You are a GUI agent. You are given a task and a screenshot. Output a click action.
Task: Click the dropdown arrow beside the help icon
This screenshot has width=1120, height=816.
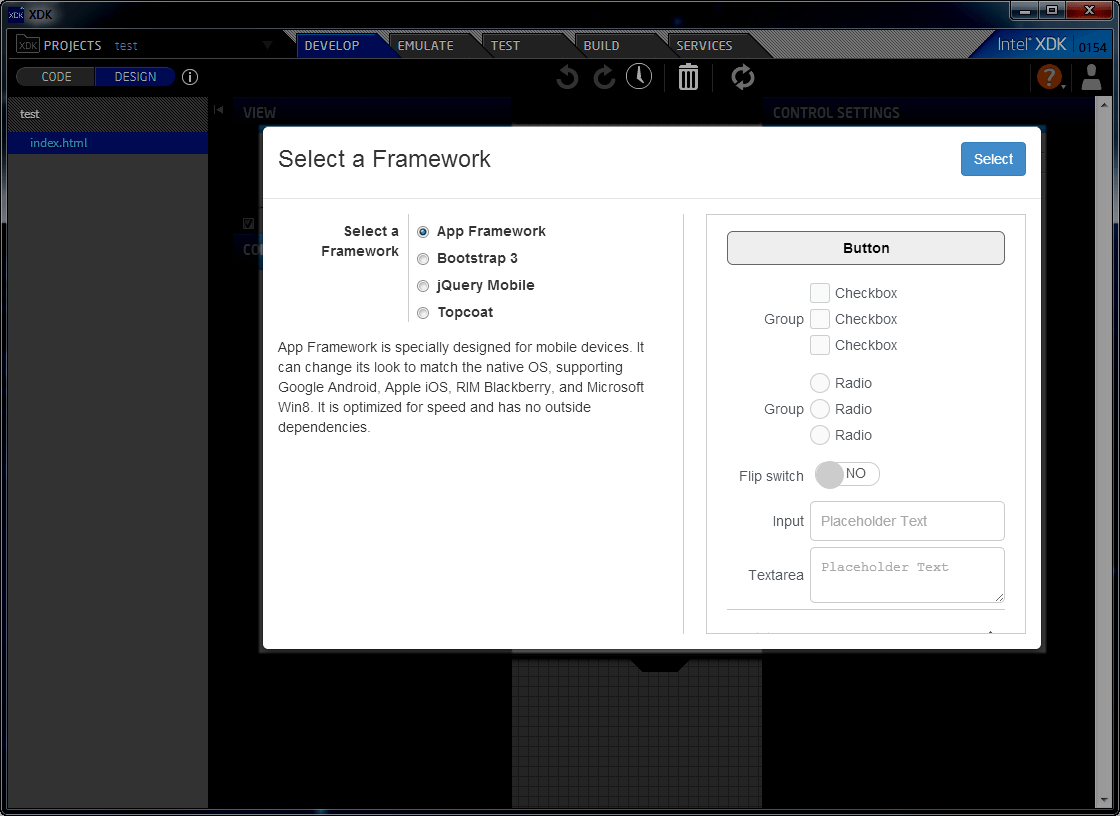(x=1066, y=85)
